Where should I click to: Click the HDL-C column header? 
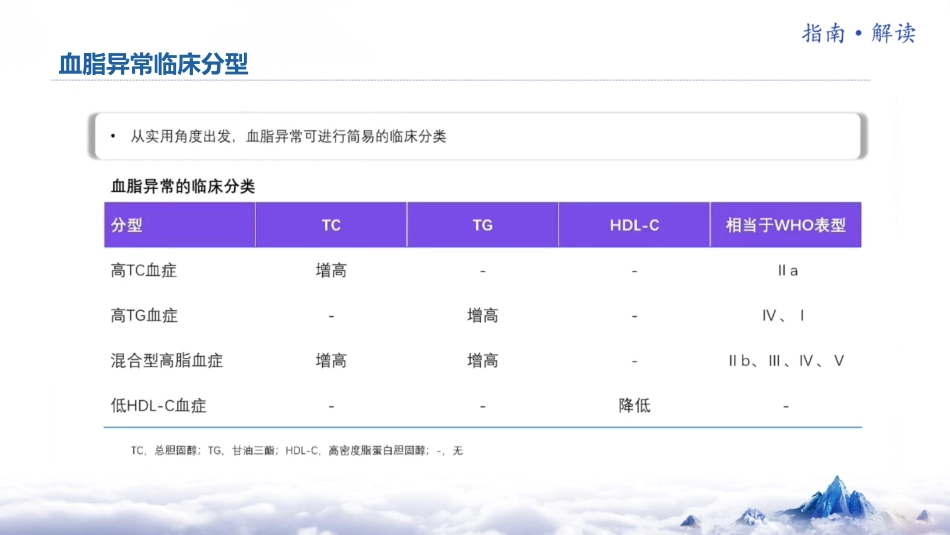point(634,225)
